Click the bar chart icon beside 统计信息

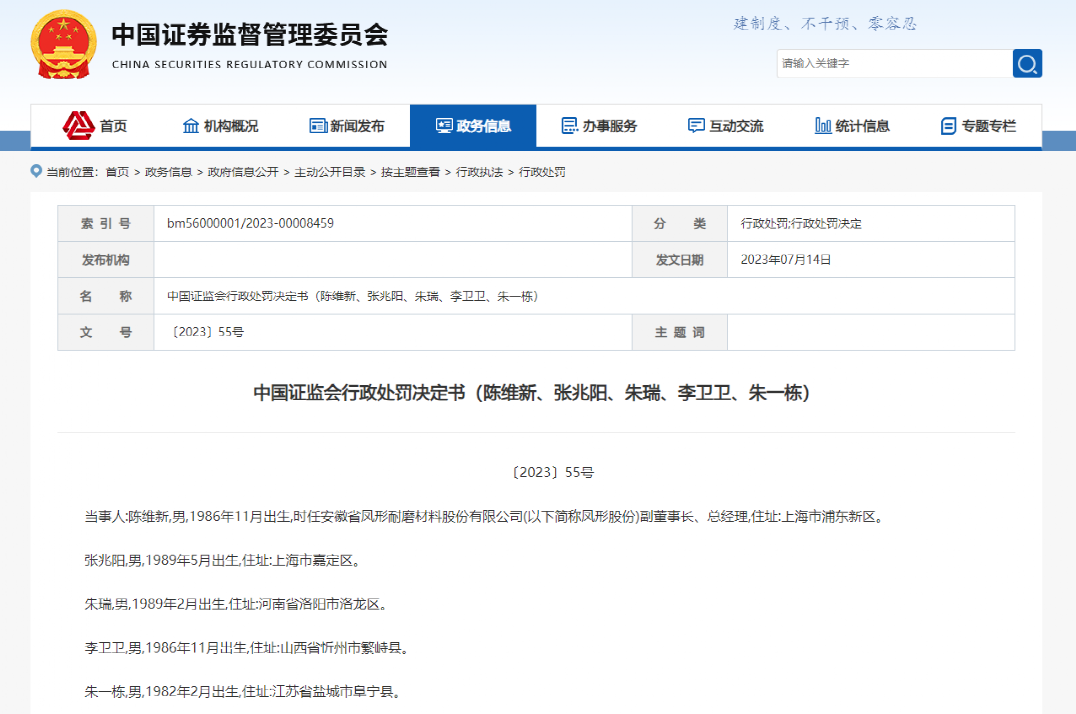coord(822,125)
